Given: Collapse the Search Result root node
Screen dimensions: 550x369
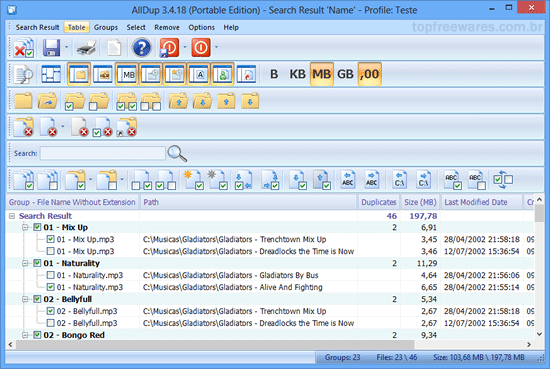Looking at the screenshot, I should coord(12,216).
